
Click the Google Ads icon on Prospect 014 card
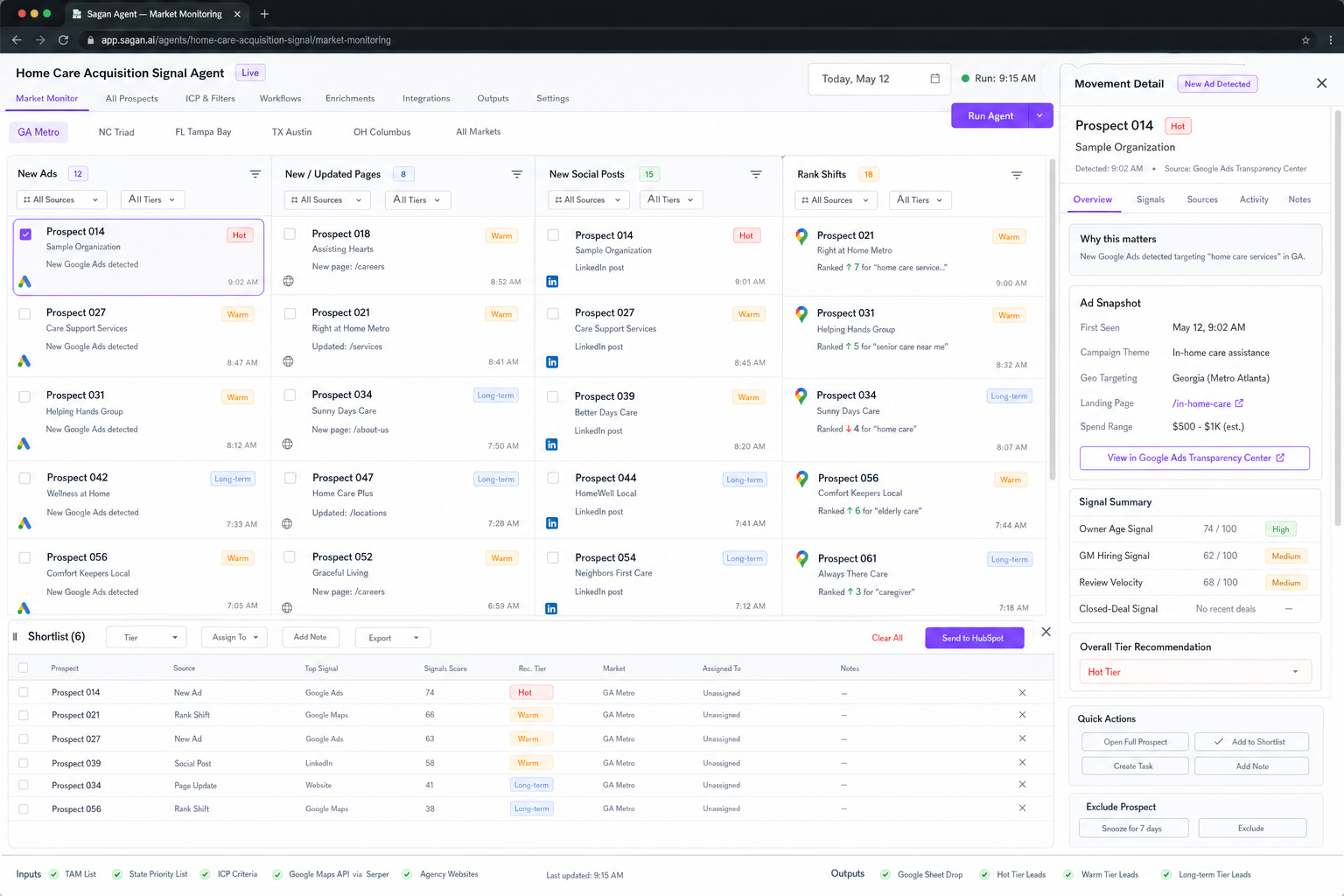point(24,282)
